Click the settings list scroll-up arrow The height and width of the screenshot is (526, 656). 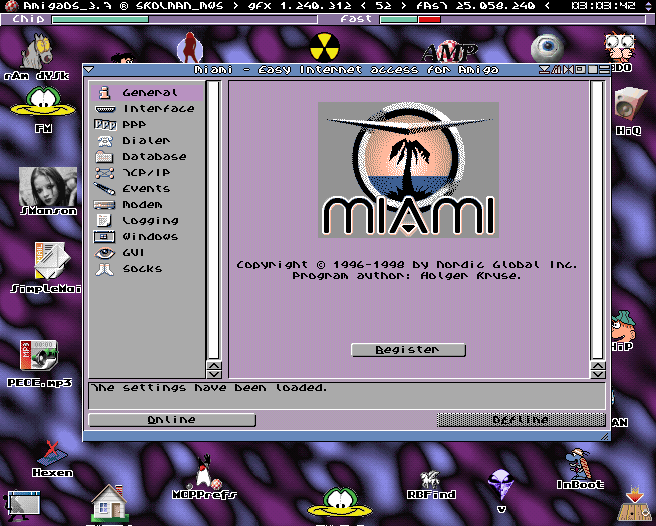[x=214, y=365]
